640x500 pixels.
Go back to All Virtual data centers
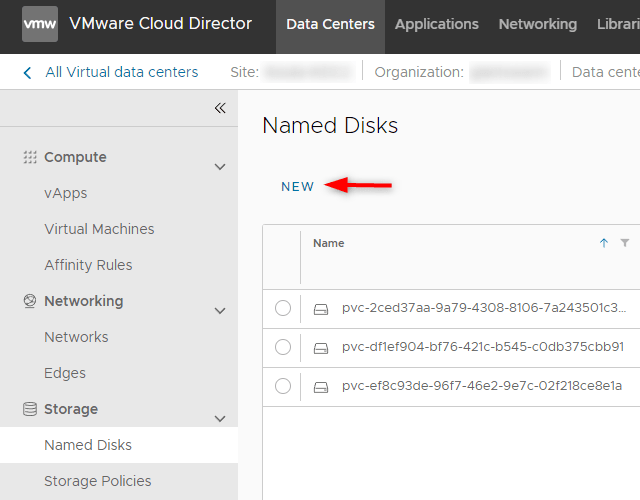tap(122, 72)
